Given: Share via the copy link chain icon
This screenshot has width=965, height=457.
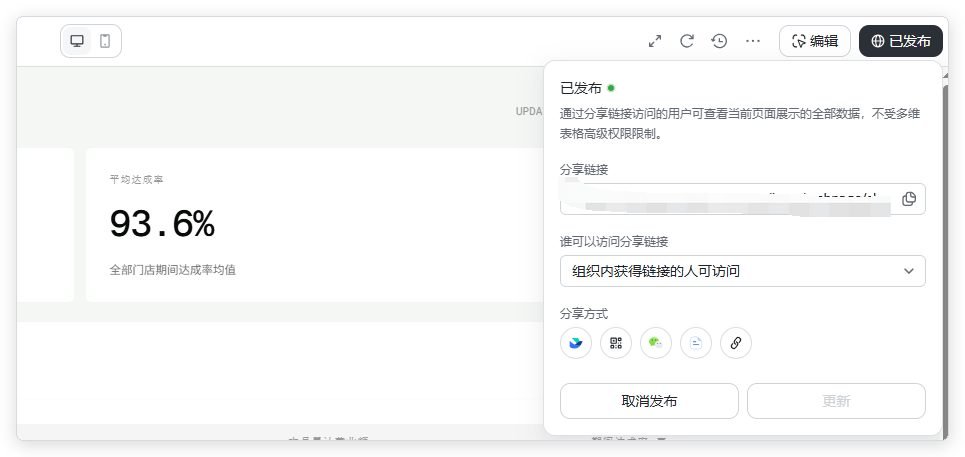Looking at the screenshot, I should tap(736, 343).
